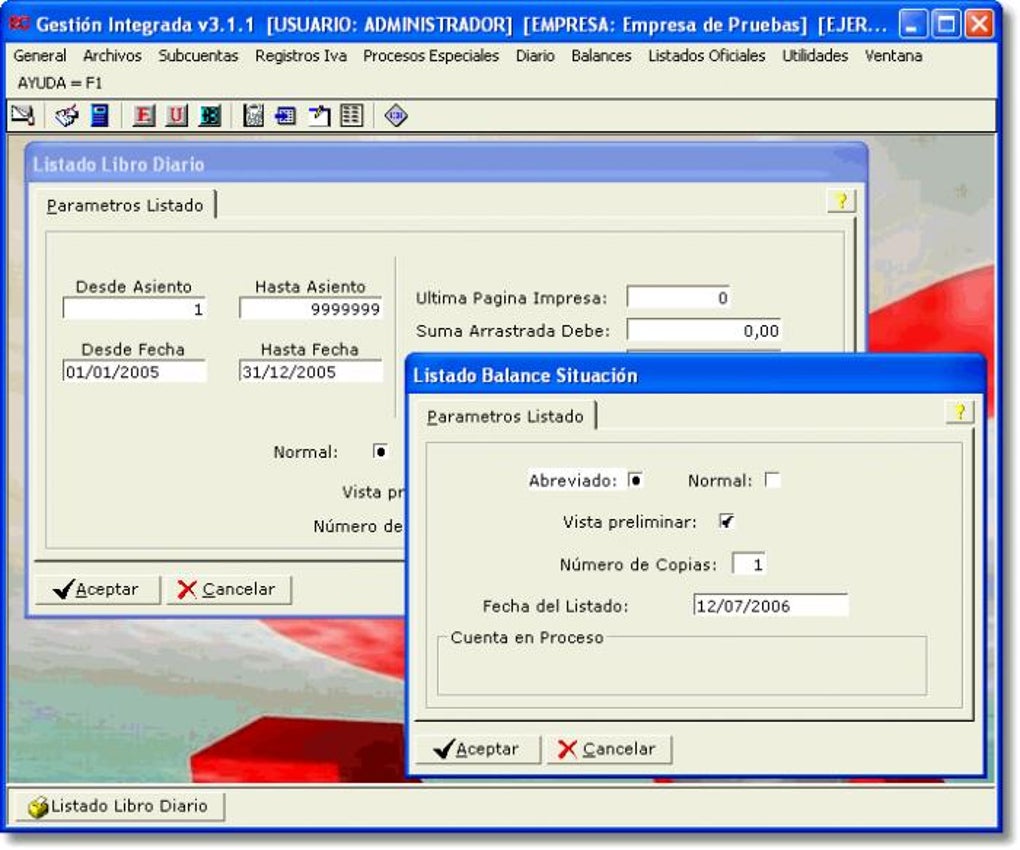Open the Ventana menu
1020x850 pixels.
tap(893, 56)
